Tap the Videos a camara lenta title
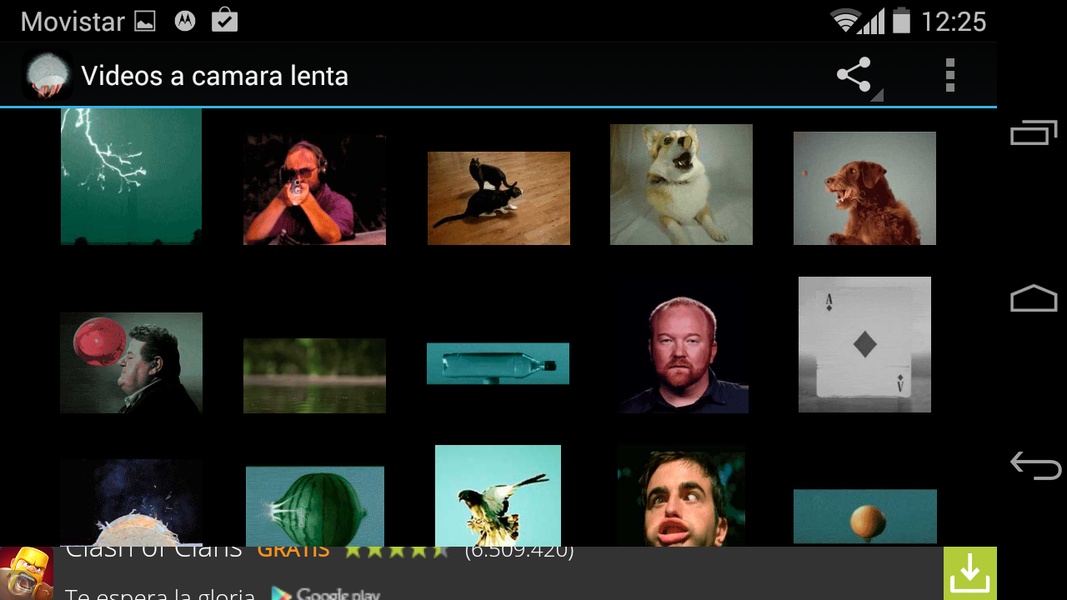 tap(214, 76)
